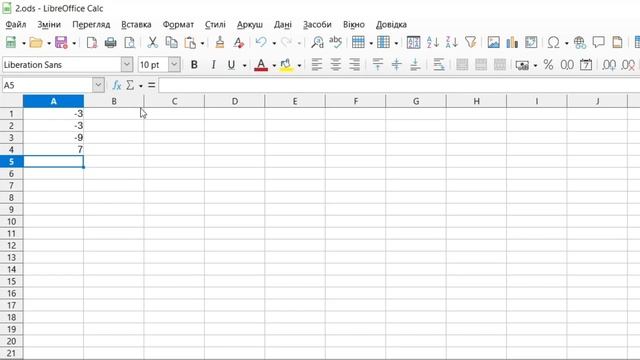Viewport: 640px width, 360px height.
Task: Insert pivot table icon
Action: coord(531,42)
